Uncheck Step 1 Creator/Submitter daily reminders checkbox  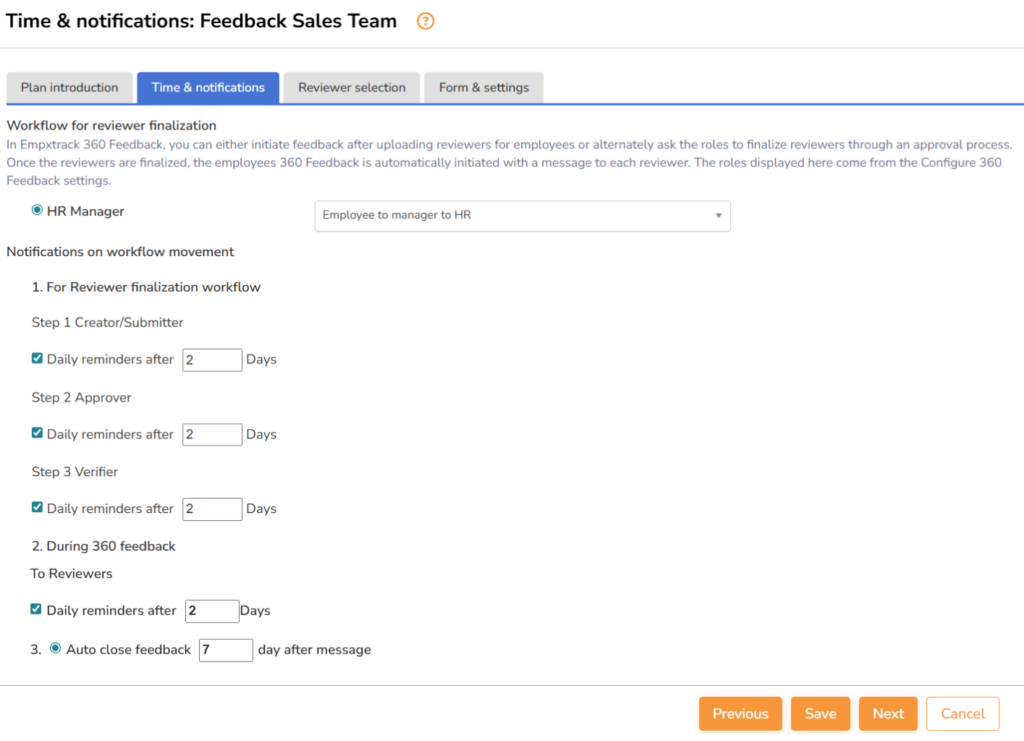point(37,358)
